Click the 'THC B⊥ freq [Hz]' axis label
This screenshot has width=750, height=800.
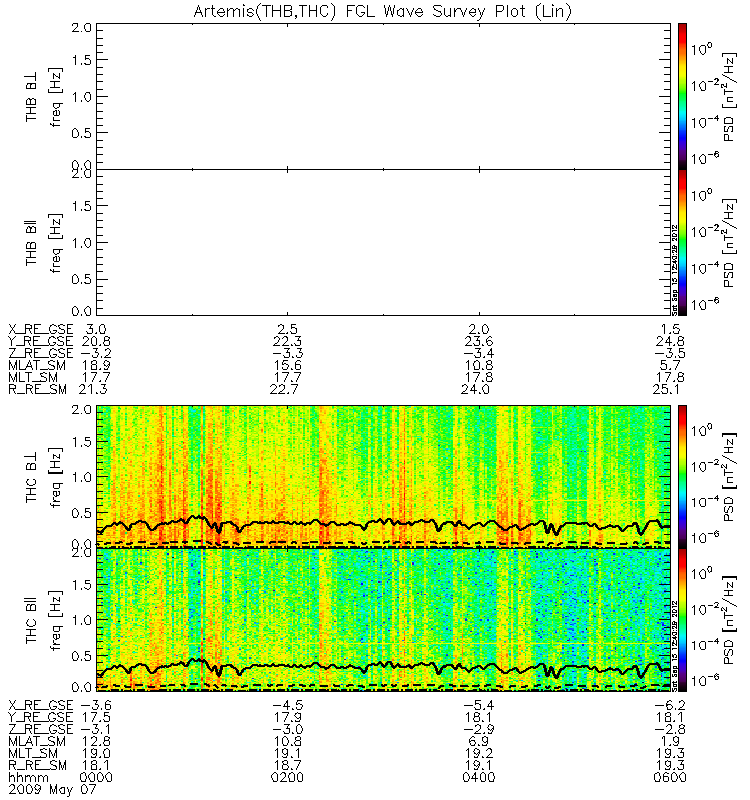point(44,477)
